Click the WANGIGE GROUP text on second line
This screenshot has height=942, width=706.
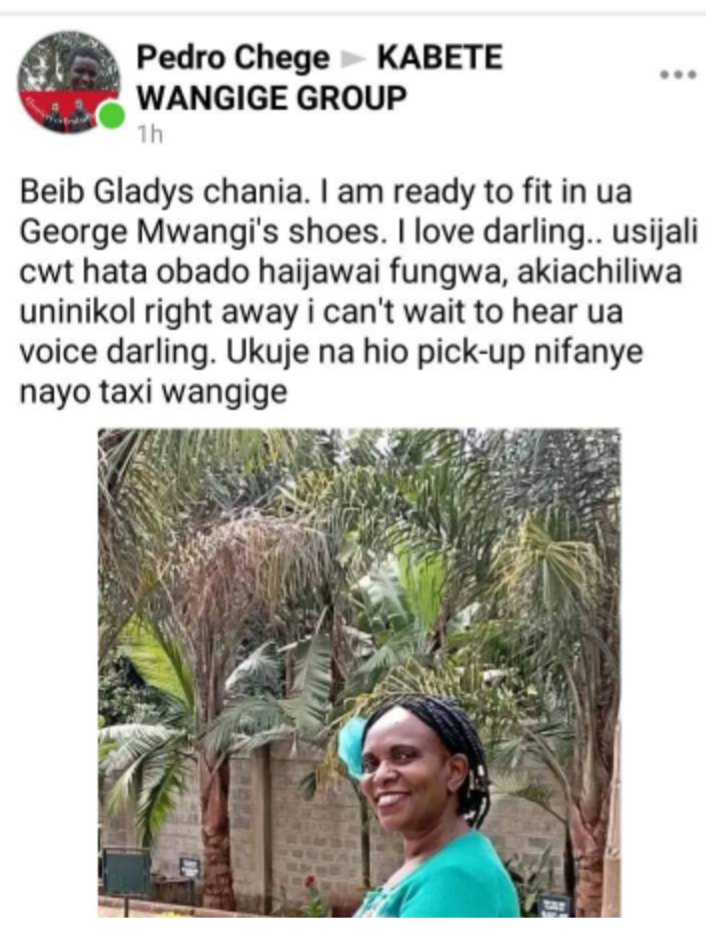(272, 98)
